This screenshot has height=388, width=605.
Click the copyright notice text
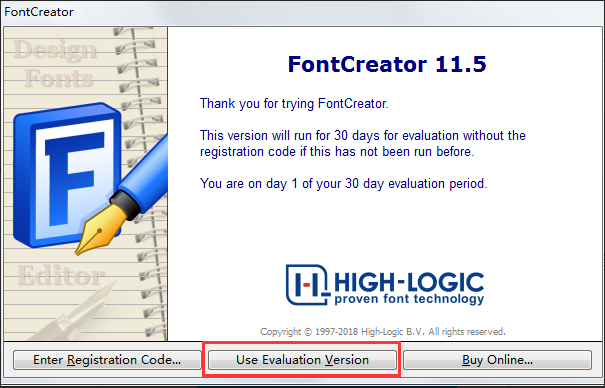[x=383, y=332]
